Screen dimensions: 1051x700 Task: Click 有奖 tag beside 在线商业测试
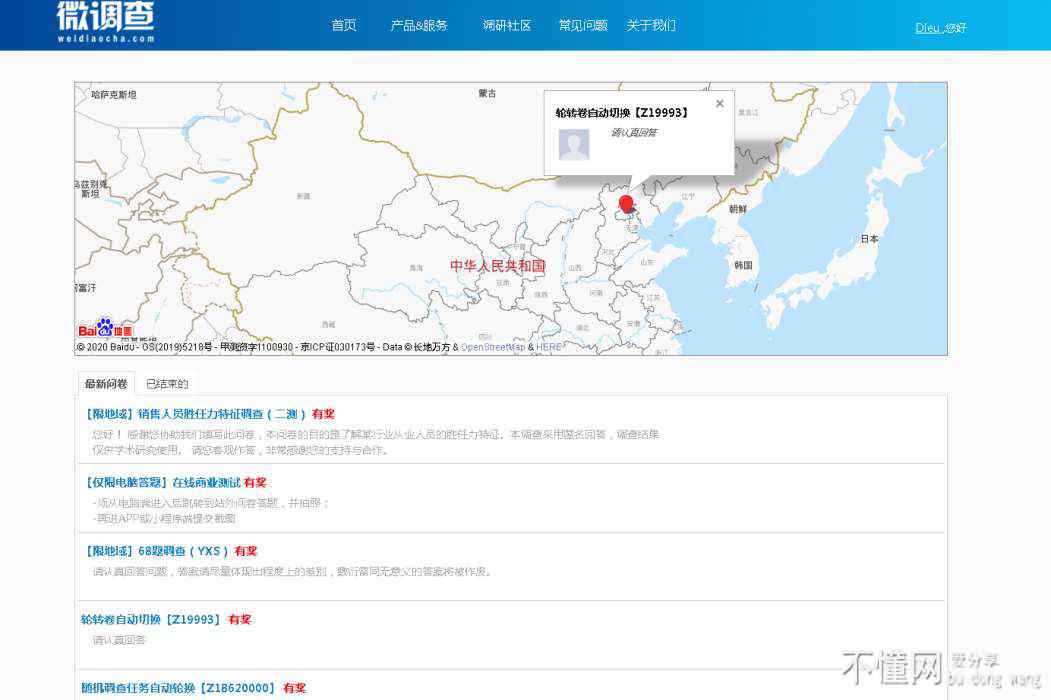[x=255, y=483]
